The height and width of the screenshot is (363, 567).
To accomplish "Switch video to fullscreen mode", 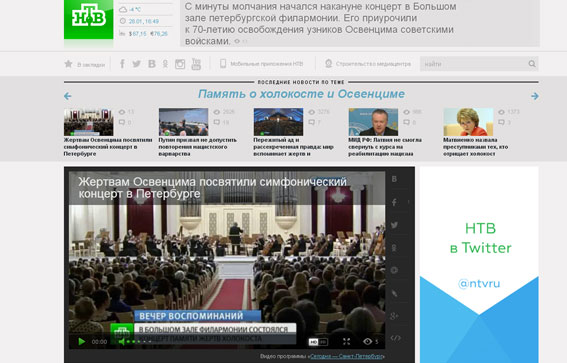I will click(346, 341).
